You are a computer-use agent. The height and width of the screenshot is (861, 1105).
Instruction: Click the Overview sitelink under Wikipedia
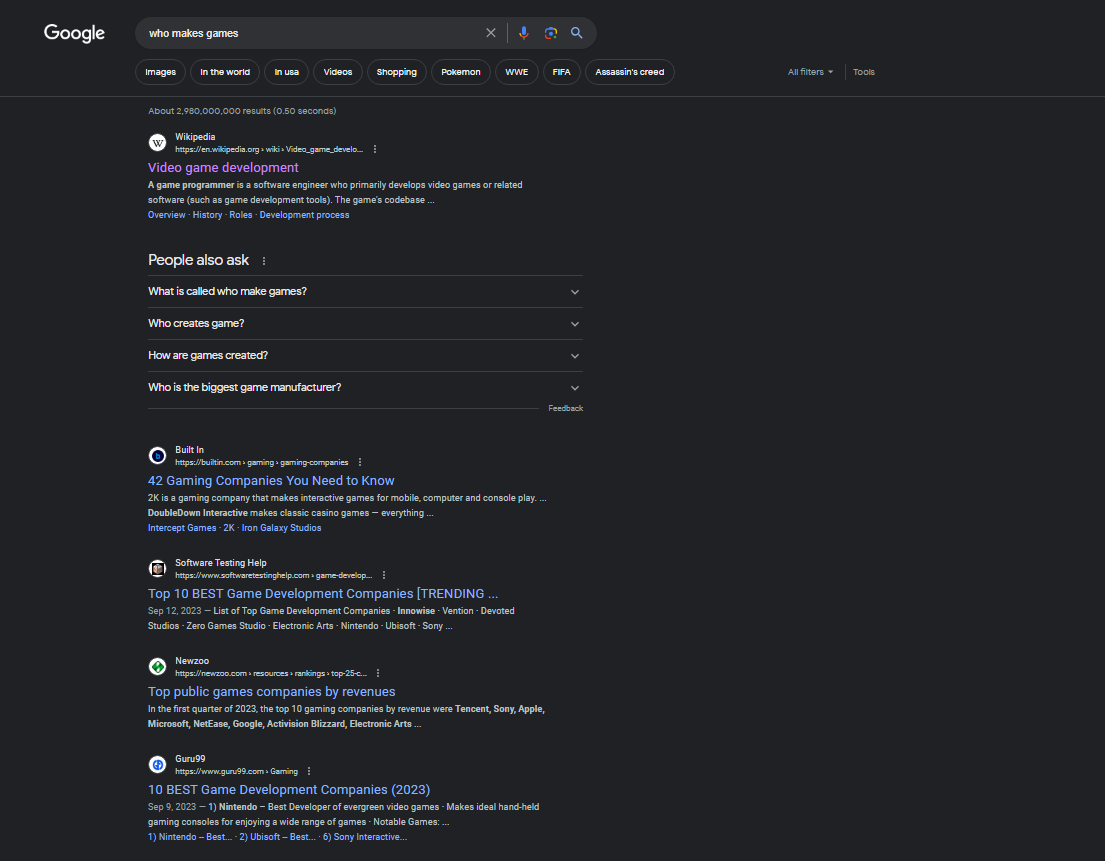click(x=166, y=215)
